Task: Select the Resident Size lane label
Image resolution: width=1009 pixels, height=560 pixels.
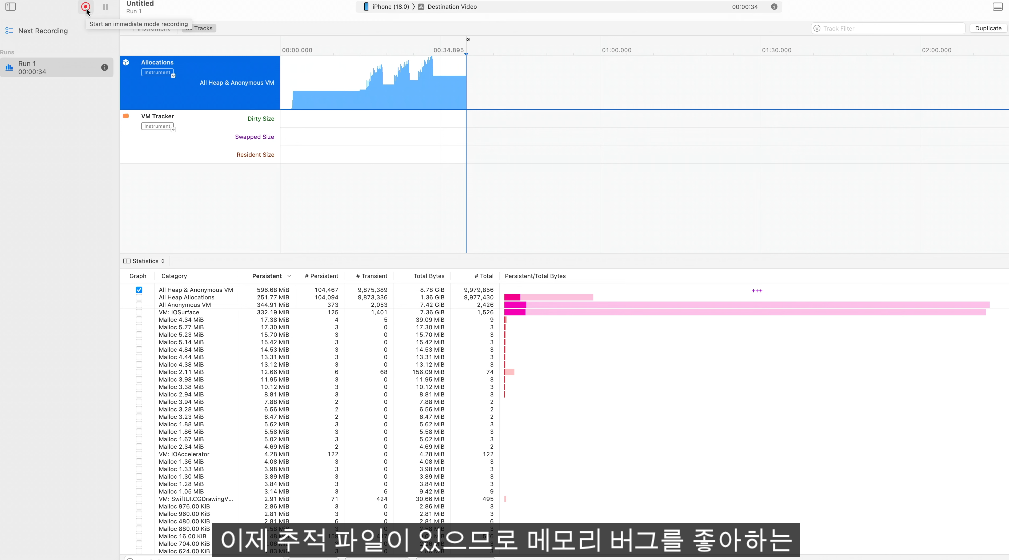Action: (x=255, y=155)
